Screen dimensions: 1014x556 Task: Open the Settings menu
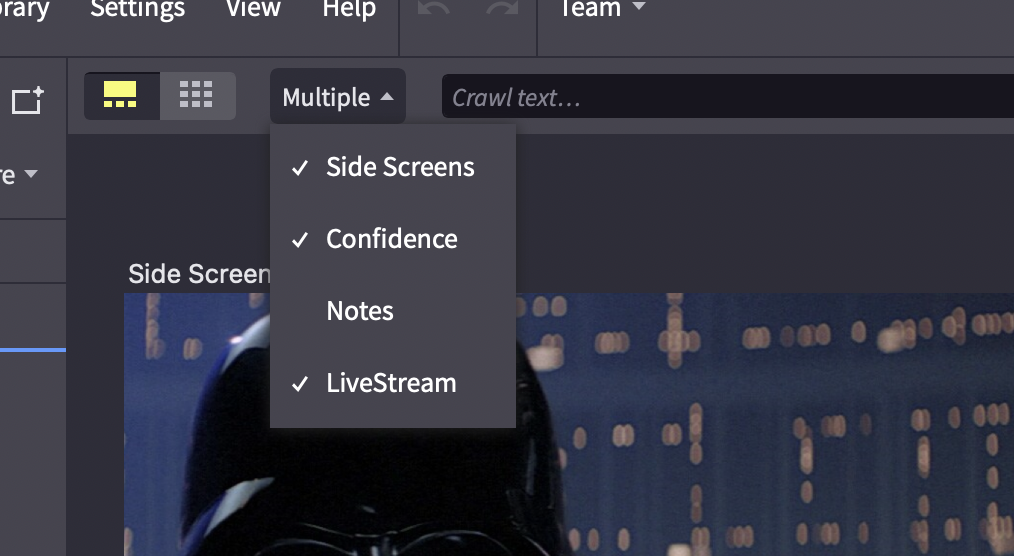tap(137, 9)
